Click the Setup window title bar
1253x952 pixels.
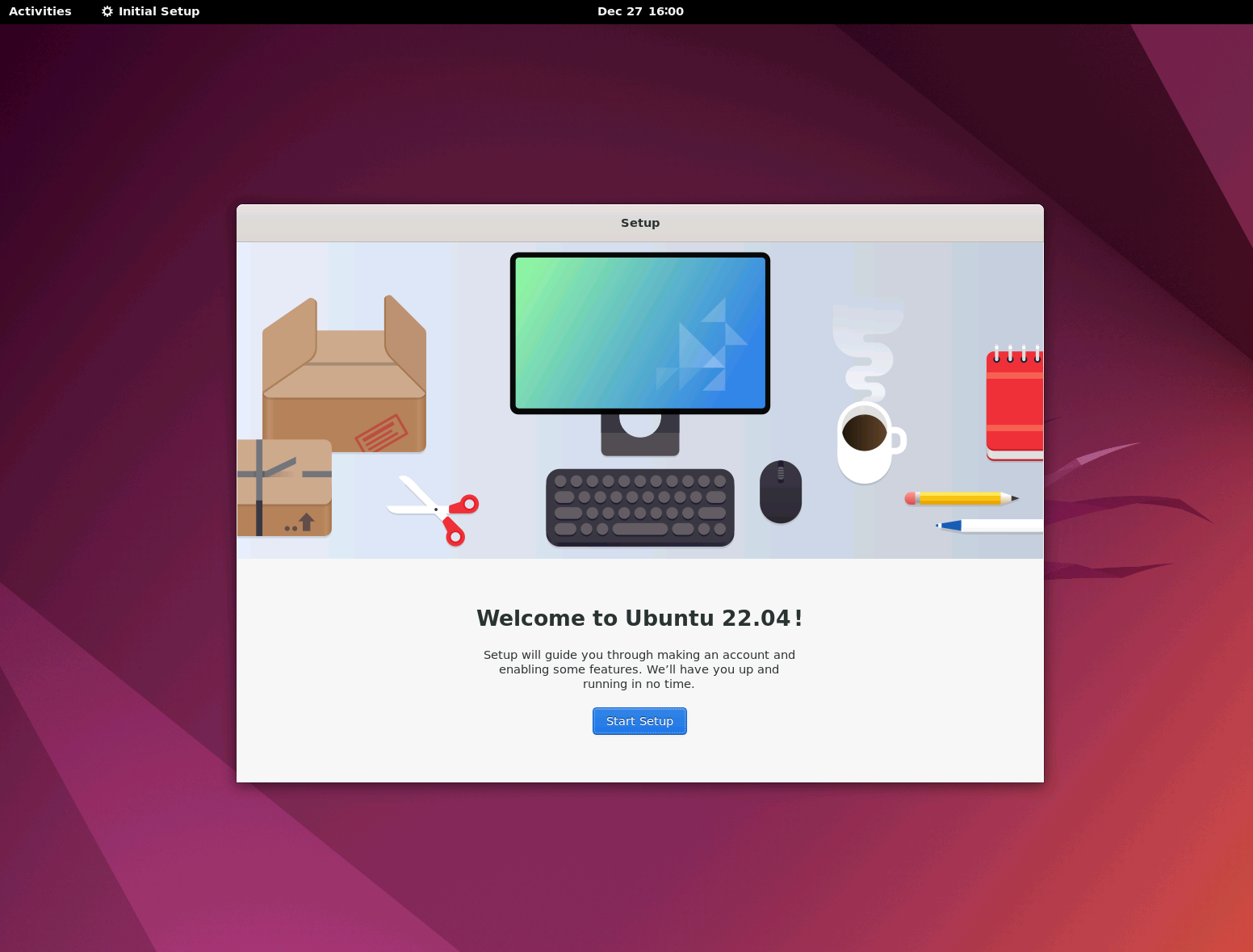pos(640,223)
